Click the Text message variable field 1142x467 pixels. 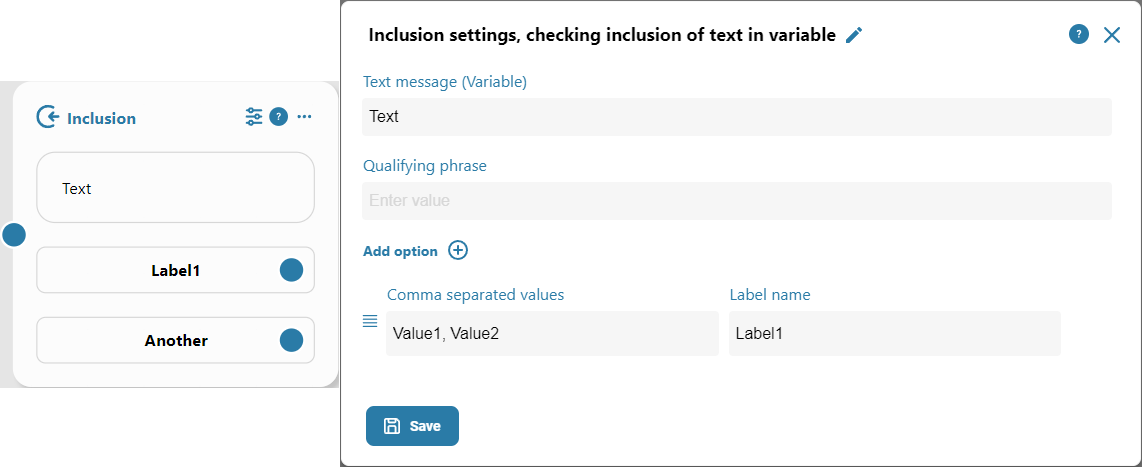coord(736,117)
